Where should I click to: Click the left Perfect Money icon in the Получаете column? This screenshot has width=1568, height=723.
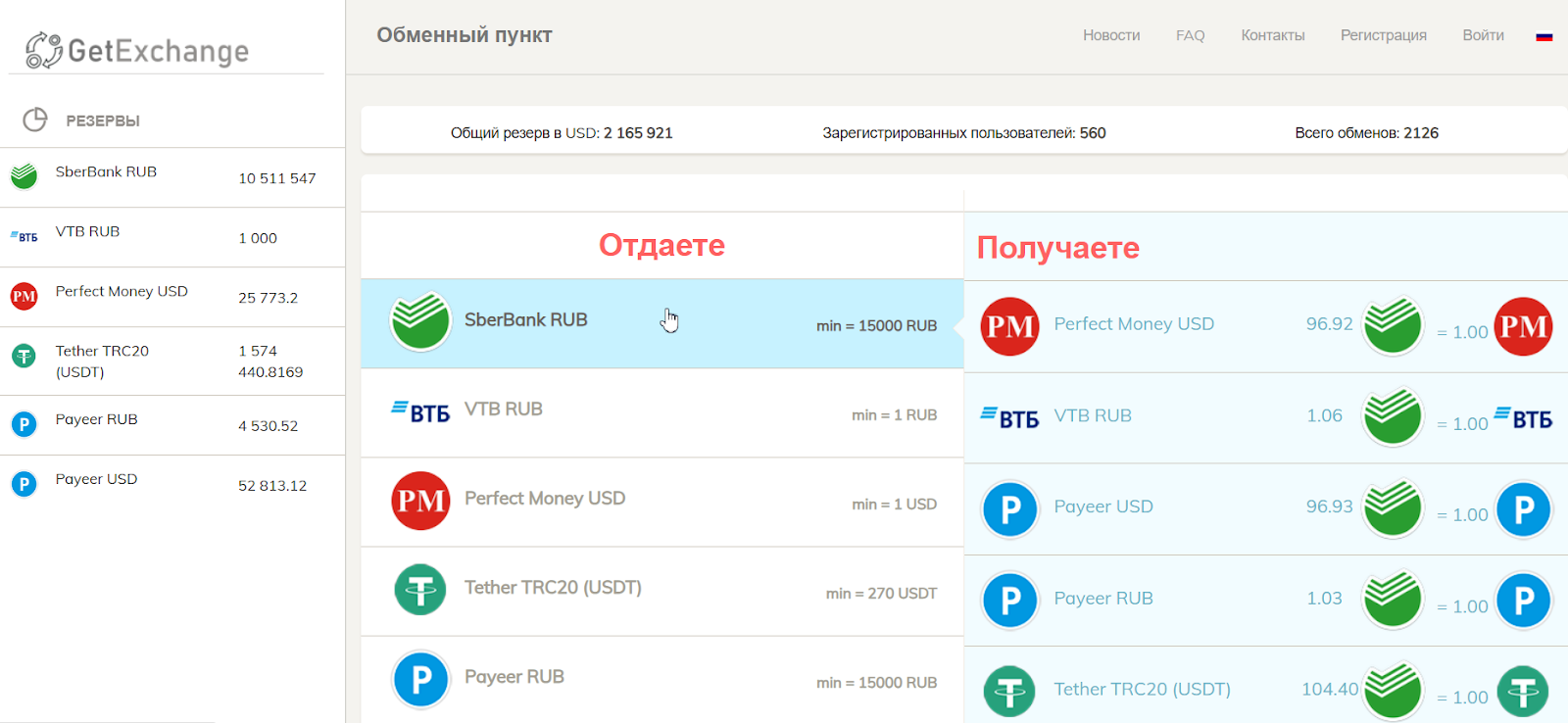click(1010, 326)
